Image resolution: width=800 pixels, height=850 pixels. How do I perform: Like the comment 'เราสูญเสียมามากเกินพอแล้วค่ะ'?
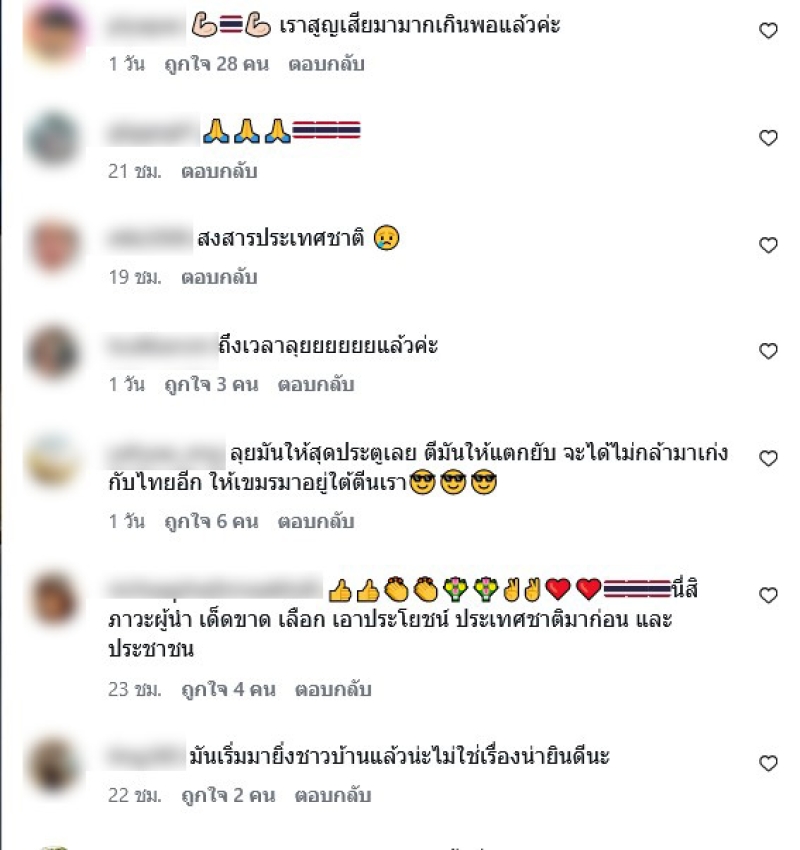click(768, 31)
